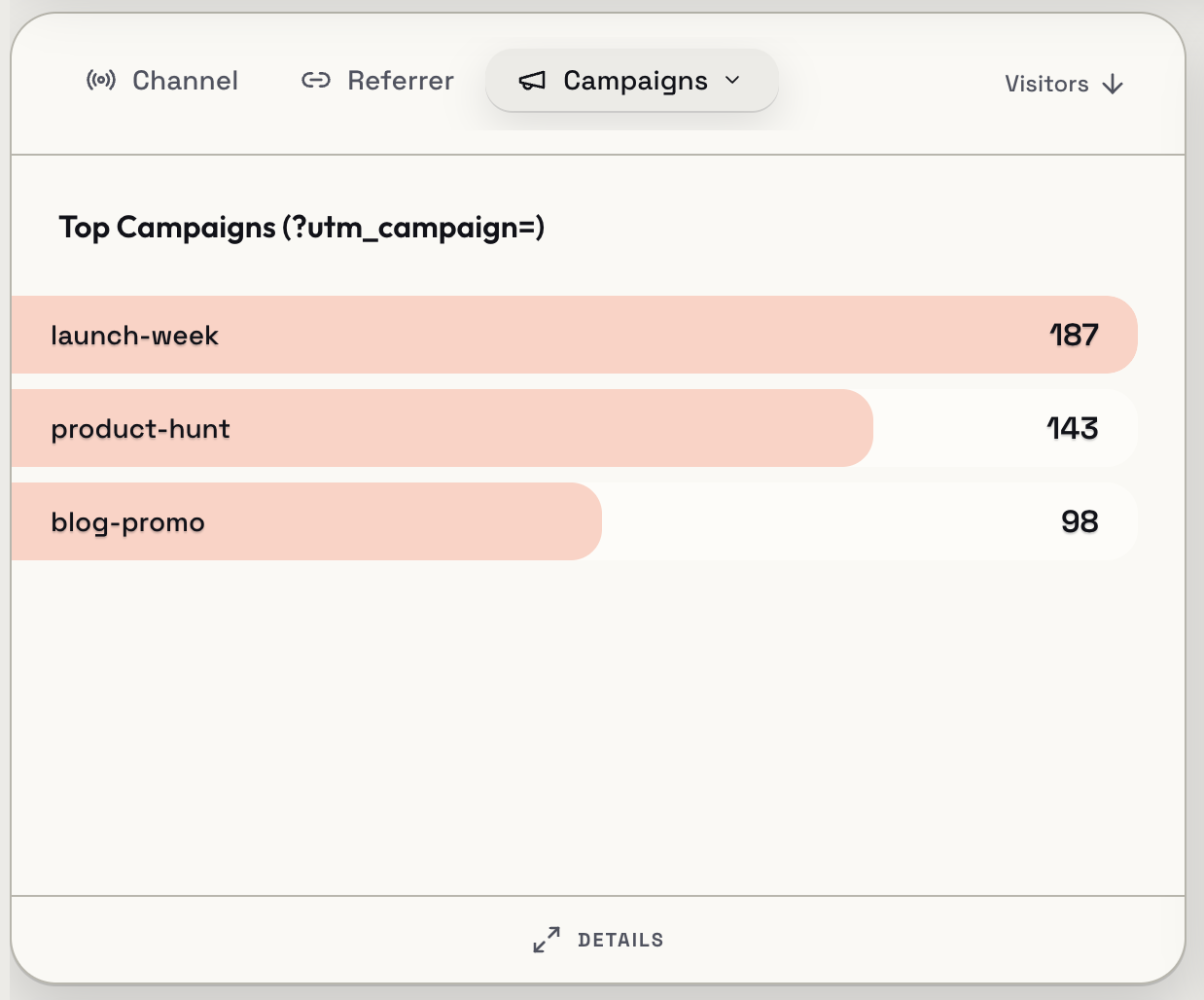This screenshot has height=1000, width=1204.
Task: Sort by Visitors
Action: pos(1047,84)
